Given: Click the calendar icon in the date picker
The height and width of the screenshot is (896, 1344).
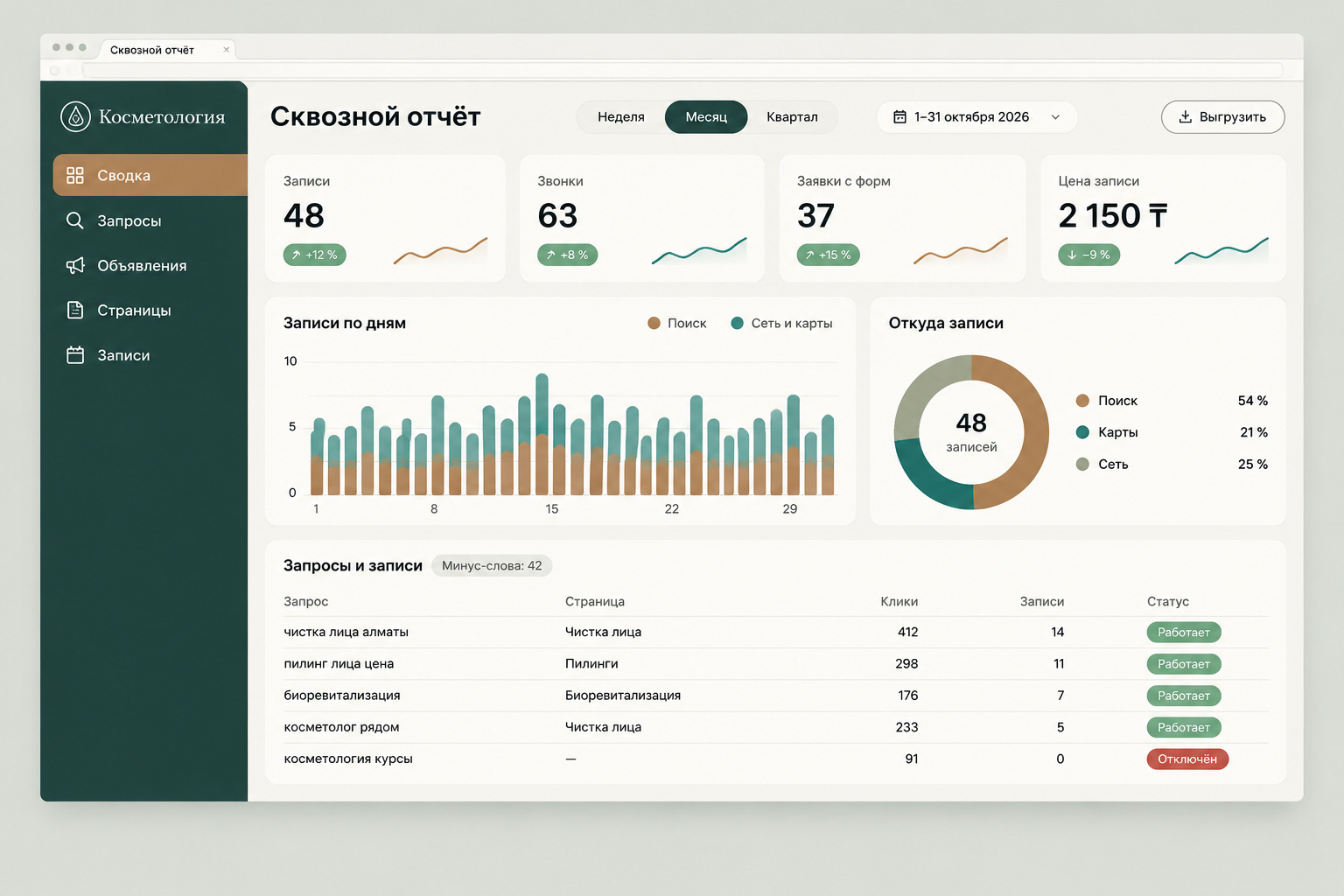Looking at the screenshot, I should [x=899, y=116].
